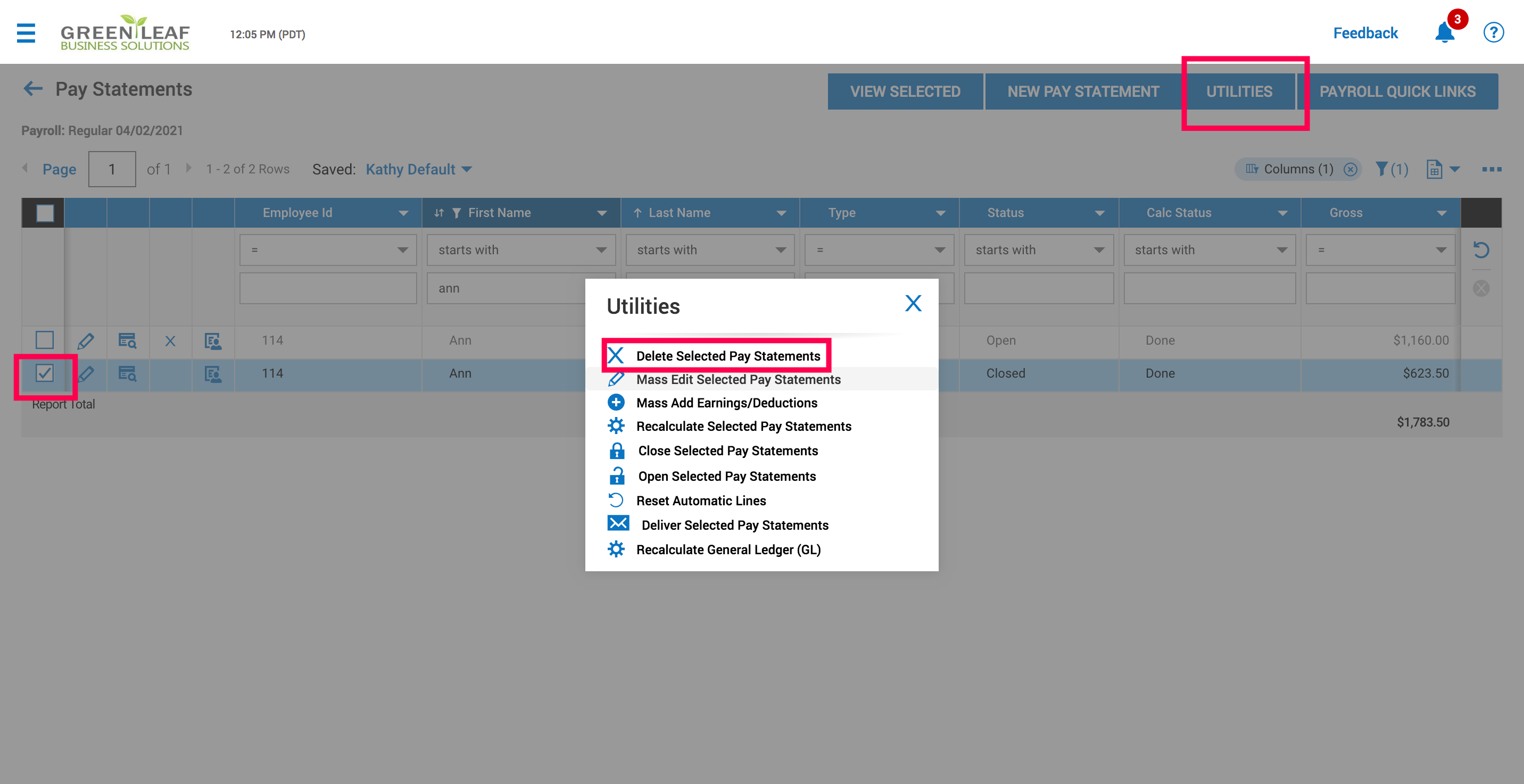The height and width of the screenshot is (784, 1524).
Task: Uncheck the selected second row checkbox
Action: (44, 373)
